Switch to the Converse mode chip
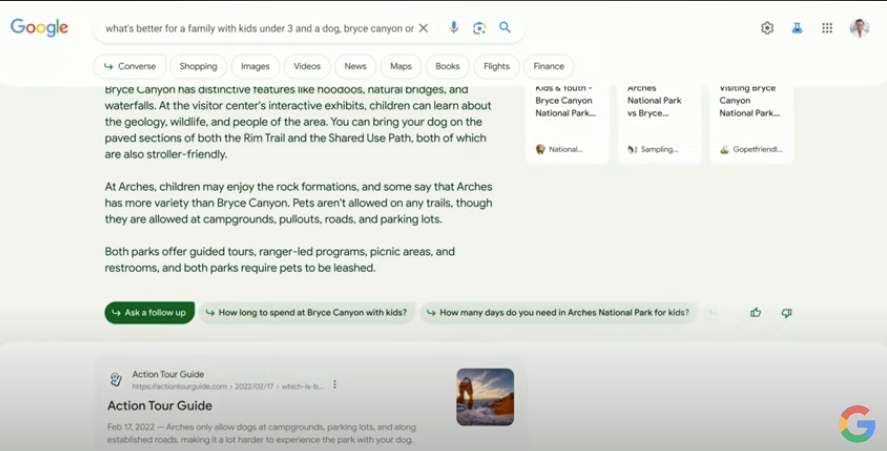Screen dimensions: 887x451 coord(130,66)
